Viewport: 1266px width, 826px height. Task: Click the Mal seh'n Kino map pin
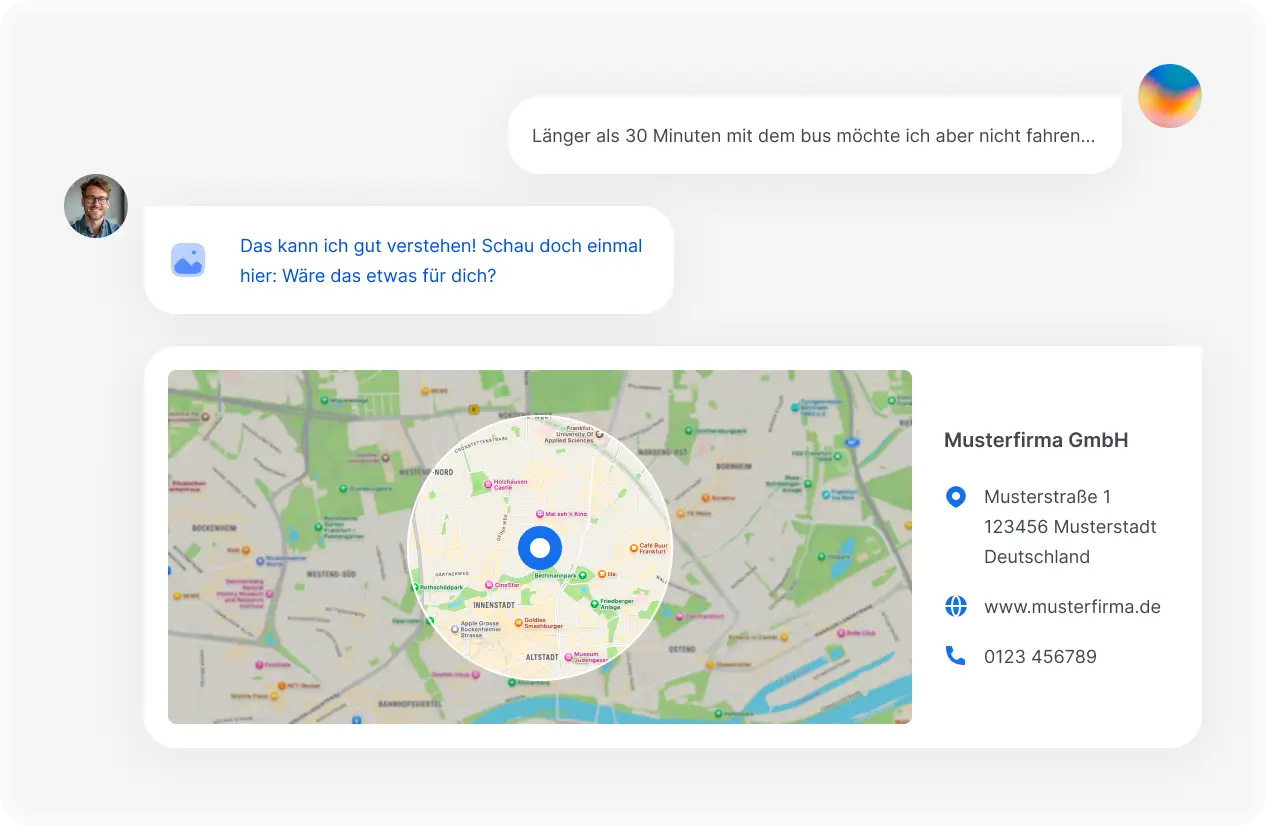[x=539, y=514]
